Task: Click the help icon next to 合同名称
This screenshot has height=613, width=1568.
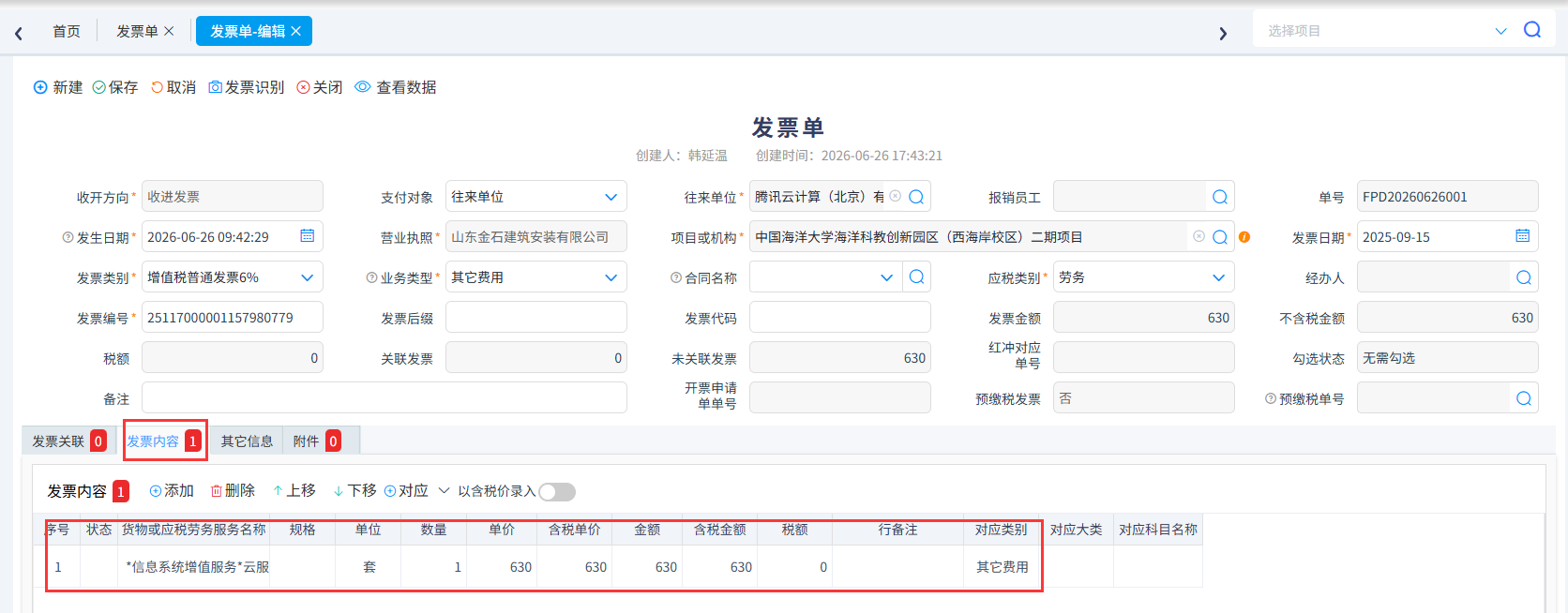Action: pyautogui.click(x=676, y=277)
